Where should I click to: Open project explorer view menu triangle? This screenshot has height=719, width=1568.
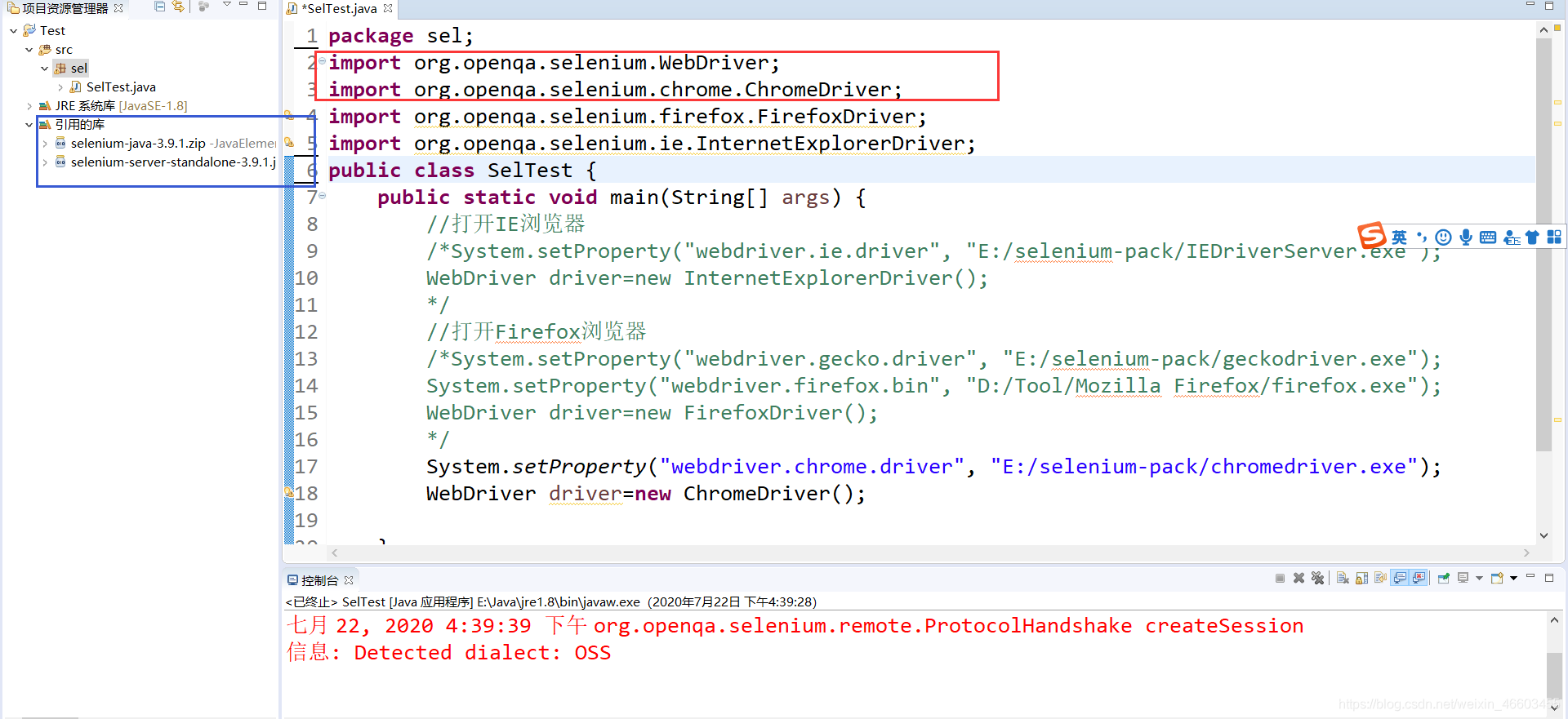(x=227, y=5)
